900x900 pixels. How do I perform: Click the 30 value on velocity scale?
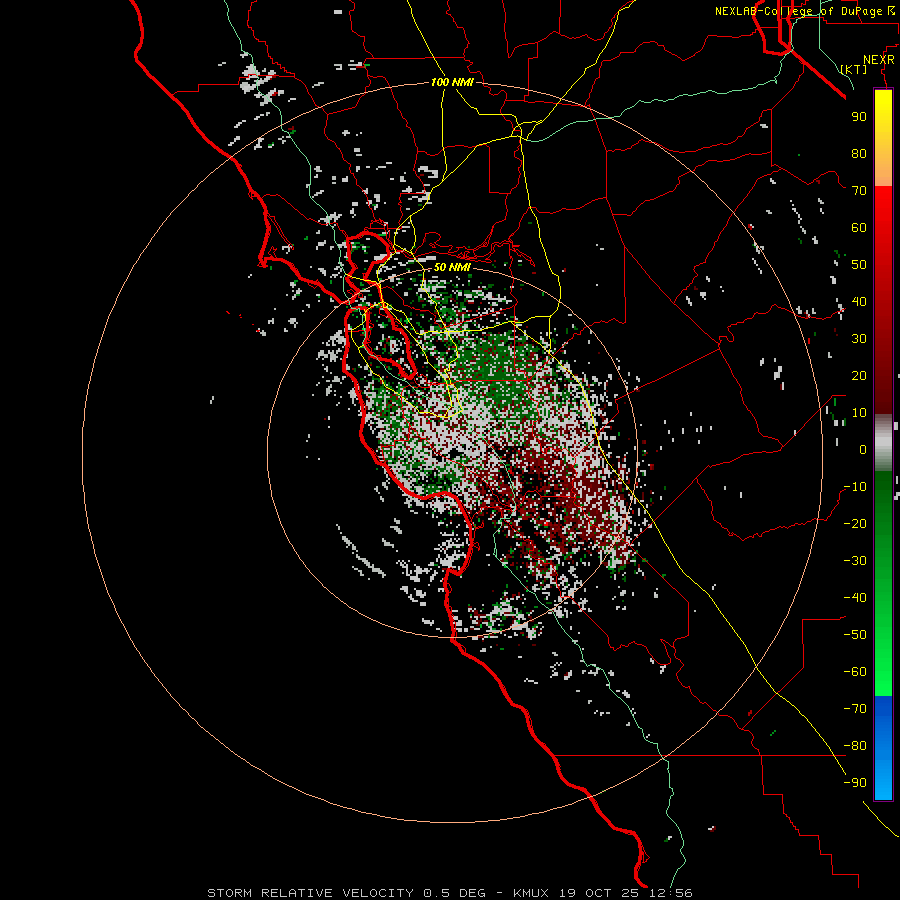coord(859,339)
